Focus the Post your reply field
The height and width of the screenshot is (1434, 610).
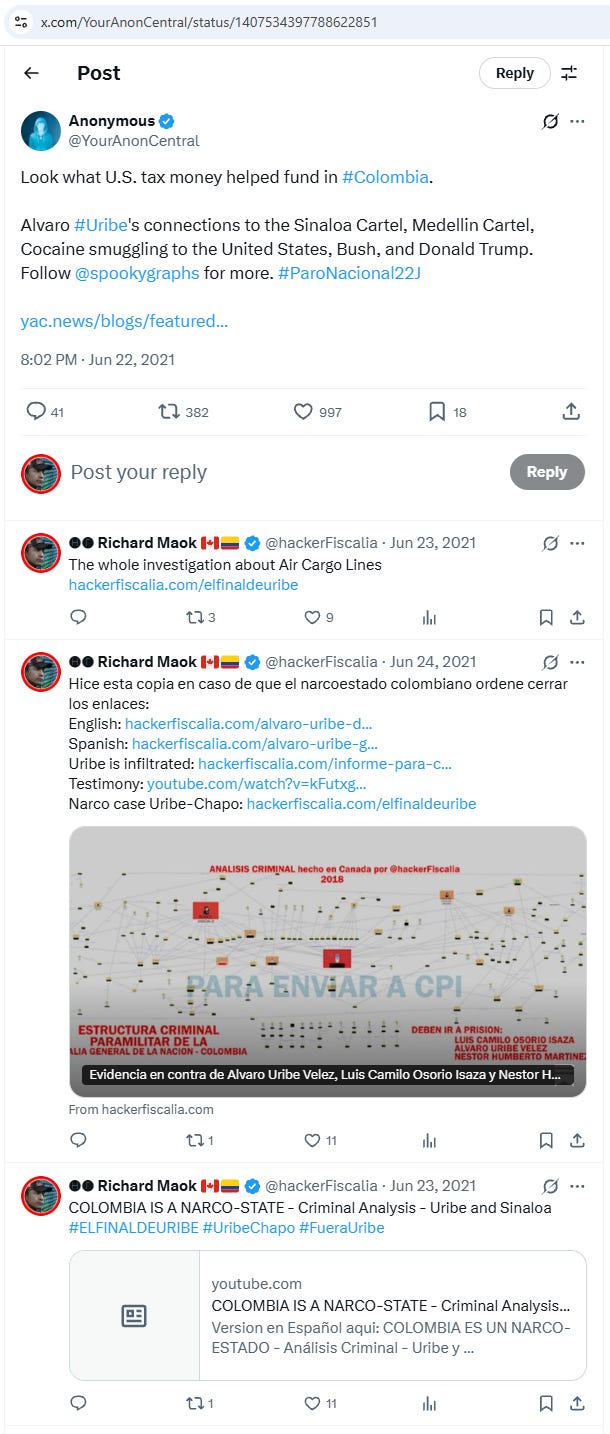click(280, 472)
